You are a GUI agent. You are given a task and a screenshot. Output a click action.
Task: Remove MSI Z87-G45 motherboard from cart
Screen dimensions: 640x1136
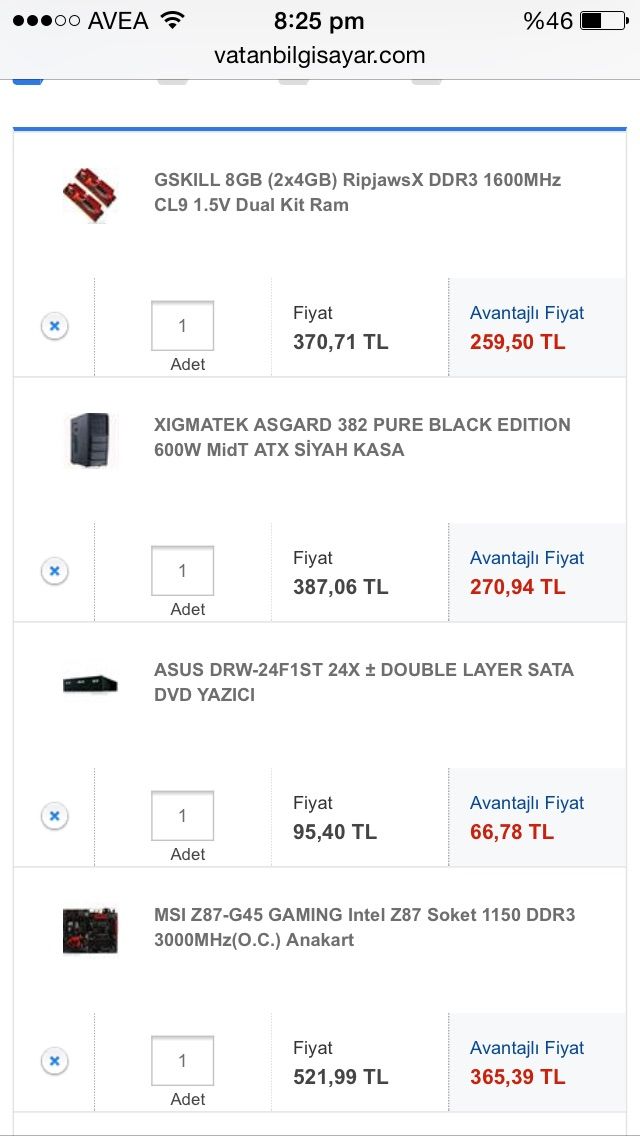(55, 1061)
